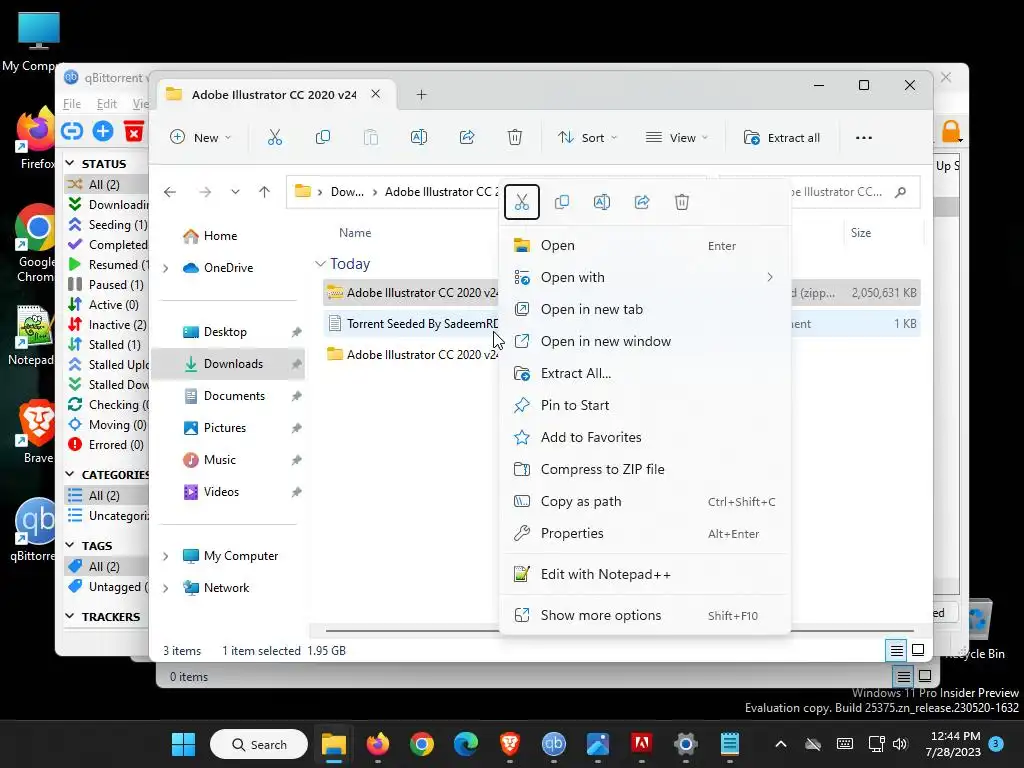Click the Share icon in context menu
Image resolution: width=1024 pixels, height=768 pixels.
click(x=642, y=202)
